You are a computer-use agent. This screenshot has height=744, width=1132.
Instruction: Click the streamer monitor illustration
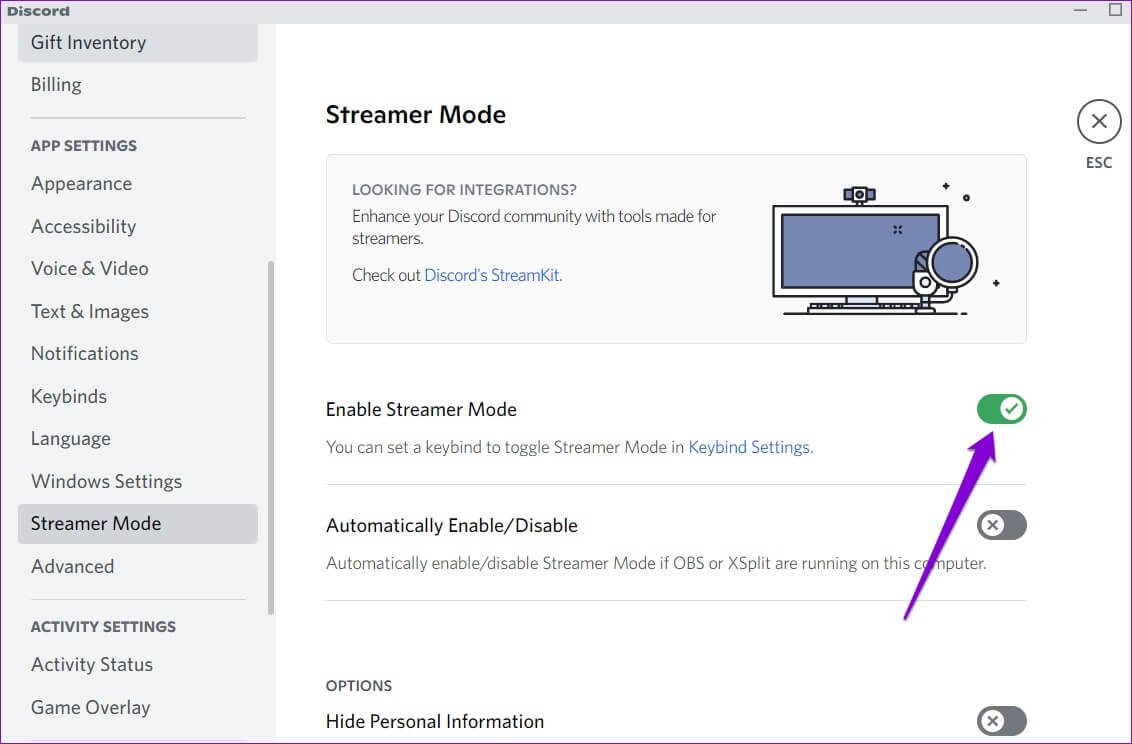(886, 249)
